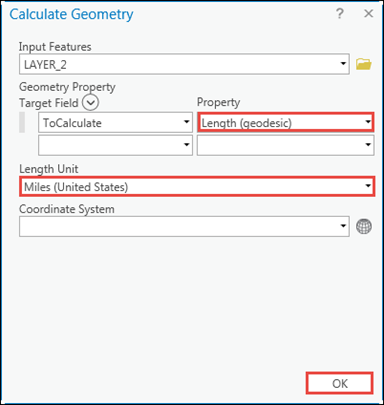
Task: Click the LAYER_2 input features text box
Action: [x=184, y=64]
